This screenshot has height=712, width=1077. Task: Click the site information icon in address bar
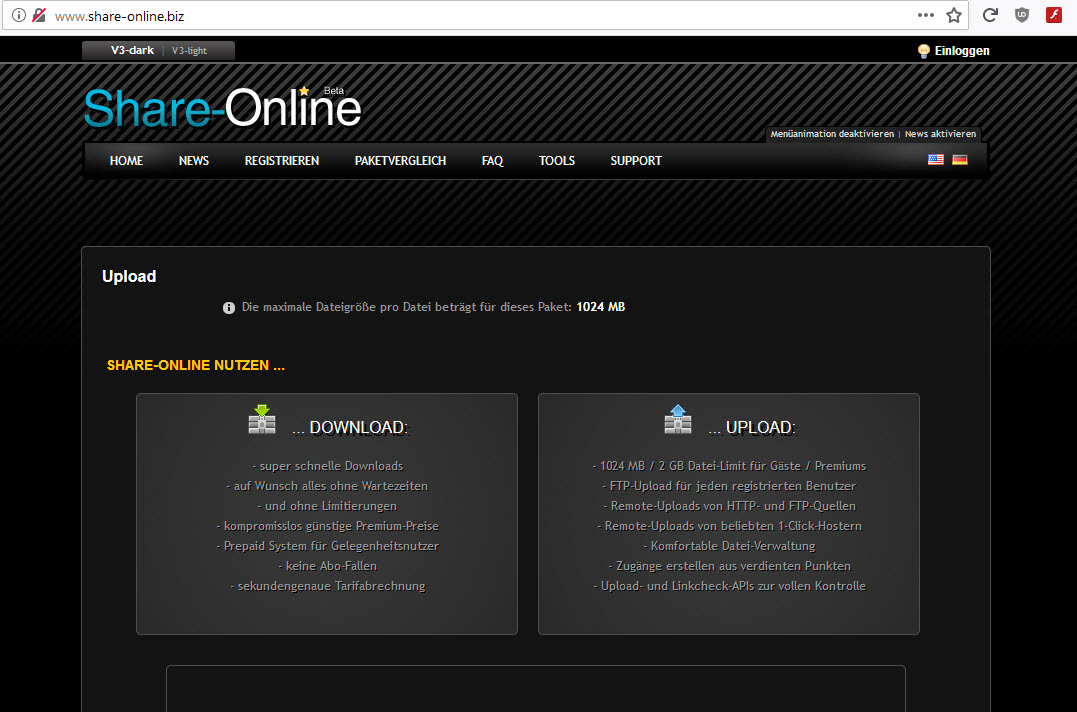[18, 16]
